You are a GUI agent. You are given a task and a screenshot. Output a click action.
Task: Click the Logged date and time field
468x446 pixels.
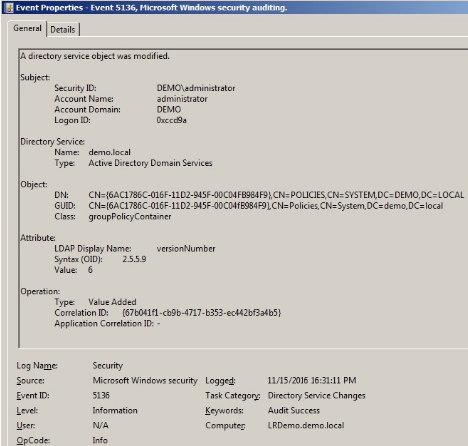tap(312, 380)
